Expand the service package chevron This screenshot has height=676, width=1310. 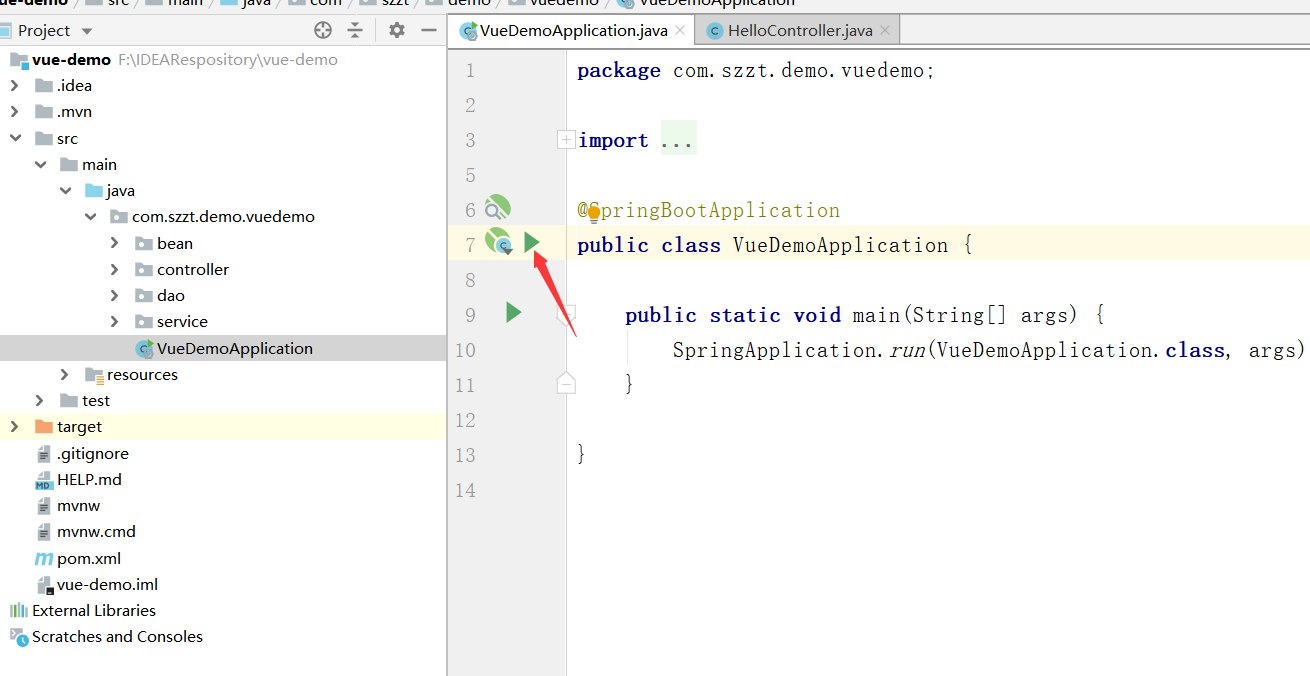click(115, 322)
